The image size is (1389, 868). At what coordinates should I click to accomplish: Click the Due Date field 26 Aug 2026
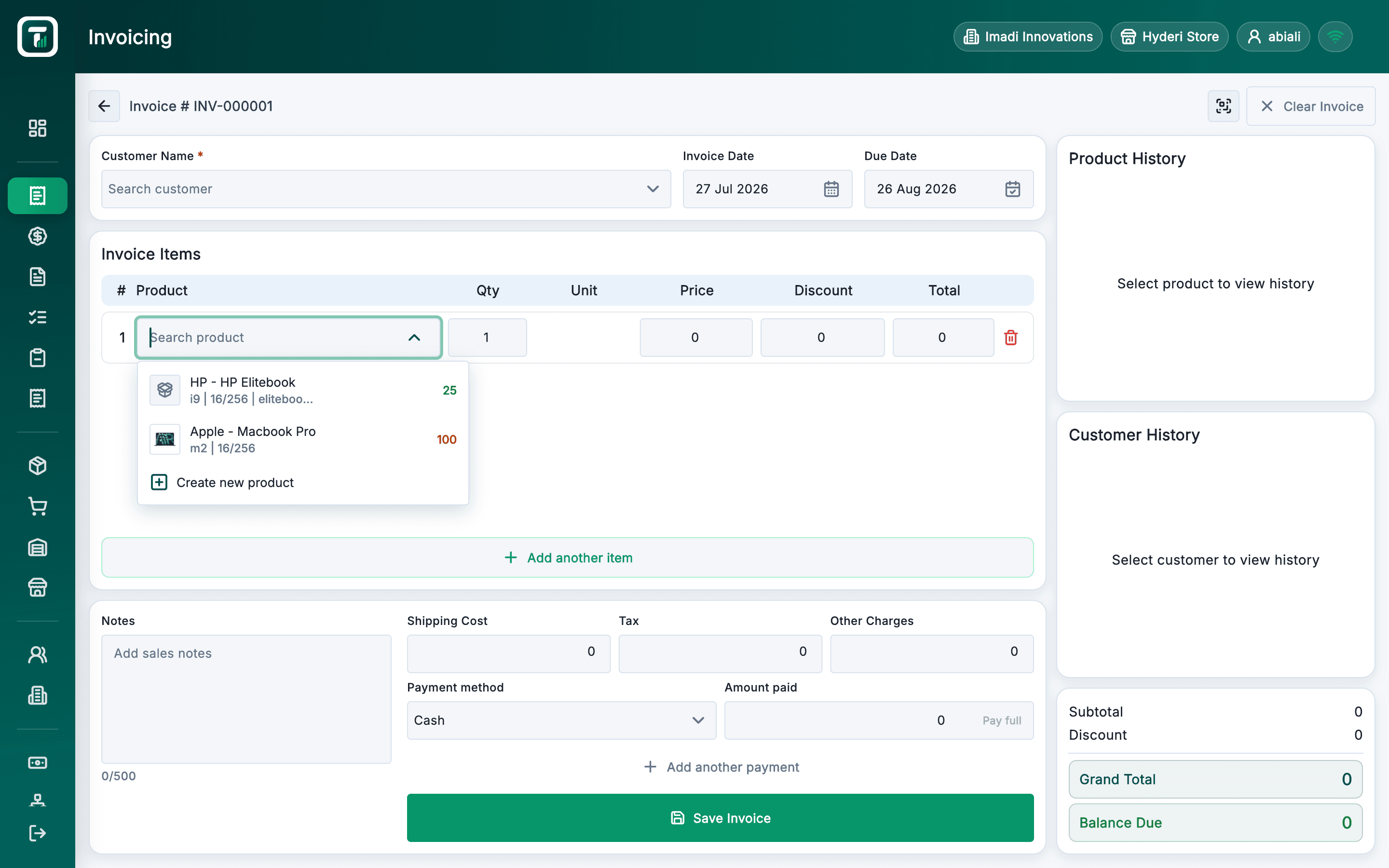949,189
